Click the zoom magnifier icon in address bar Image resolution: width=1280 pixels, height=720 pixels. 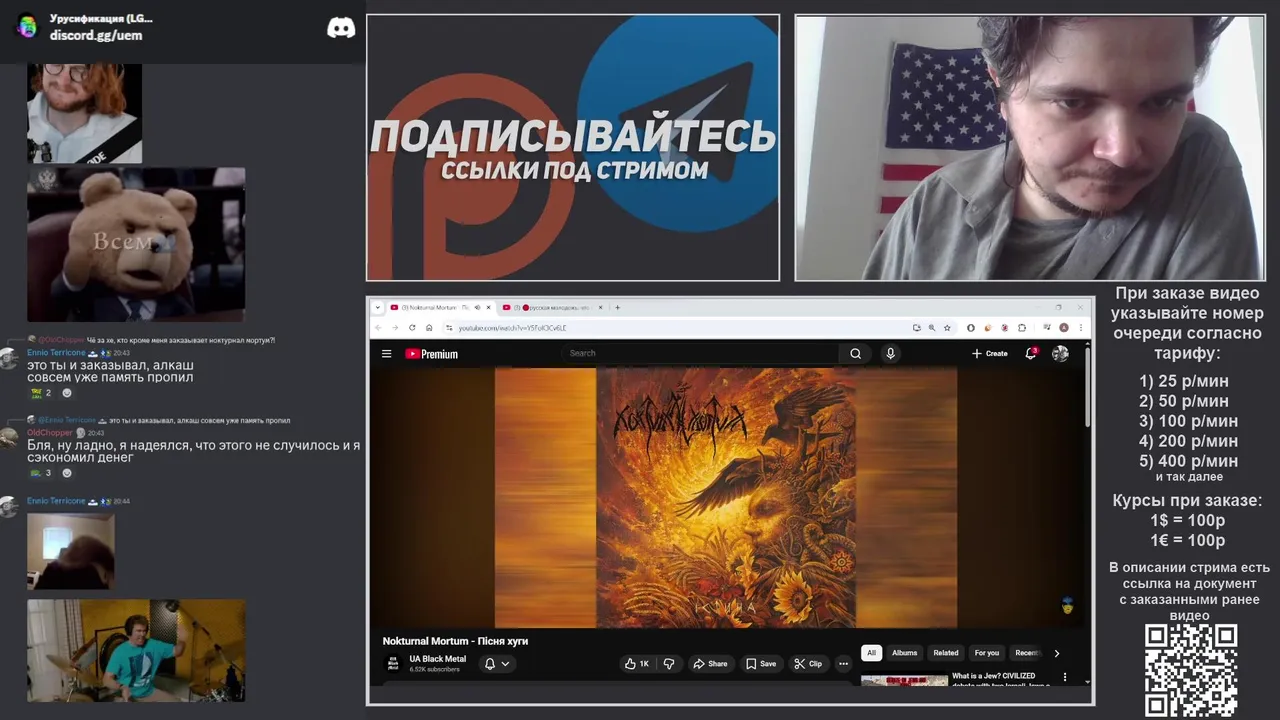(x=932, y=327)
